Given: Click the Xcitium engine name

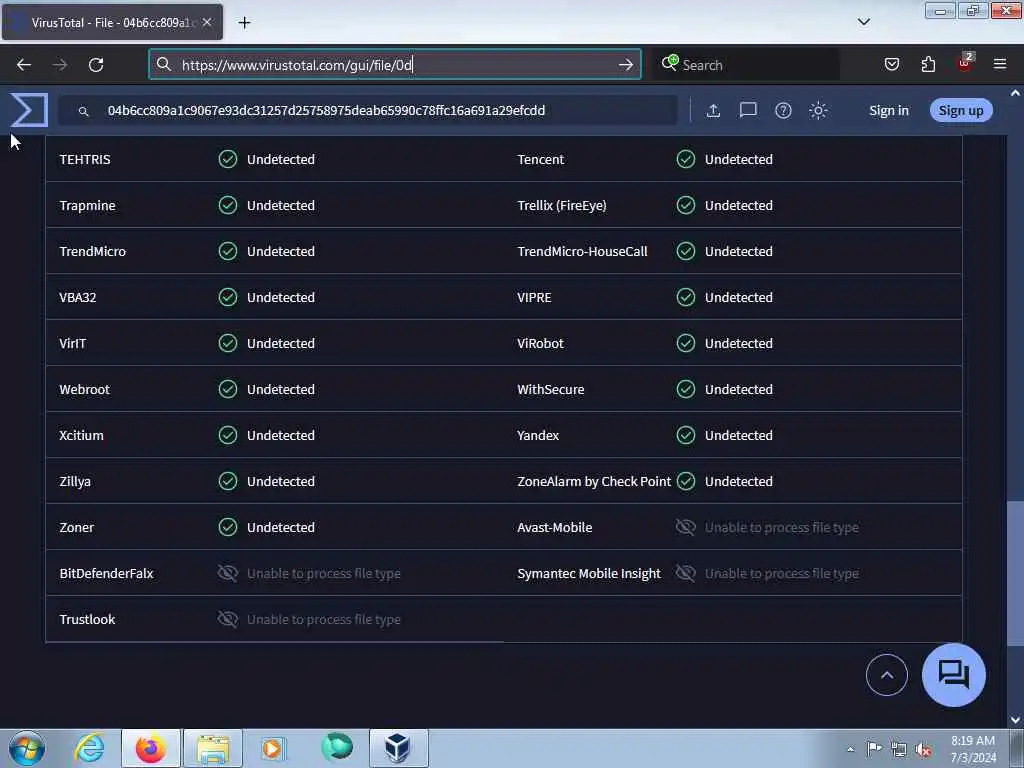Looking at the screenshot, I should [81, 436].
